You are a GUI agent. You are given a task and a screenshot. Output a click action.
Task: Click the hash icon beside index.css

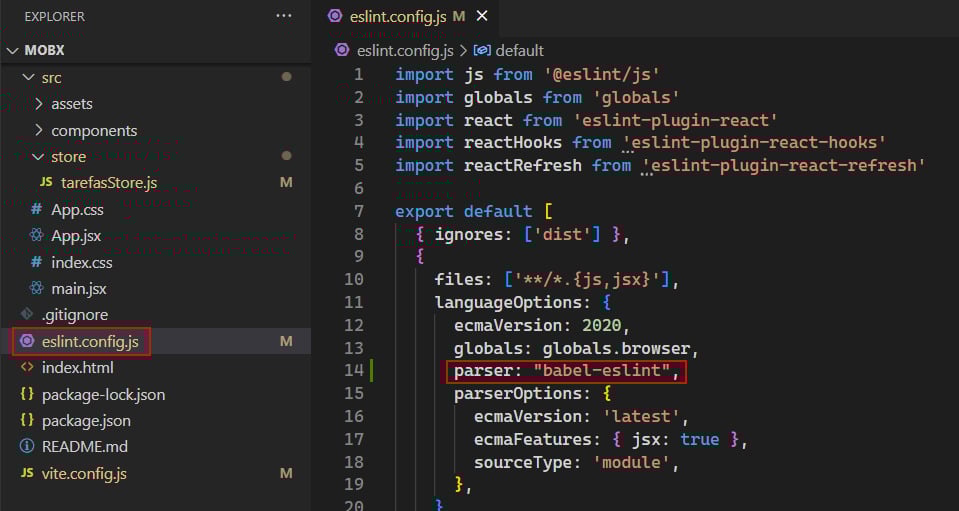(x=37, y=263)
